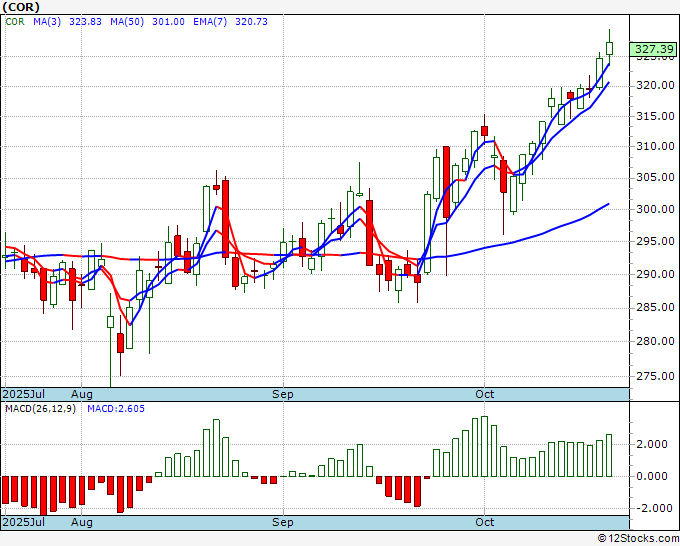
Task: Click the 275.00 price axis label
Action: coord(655,376)
